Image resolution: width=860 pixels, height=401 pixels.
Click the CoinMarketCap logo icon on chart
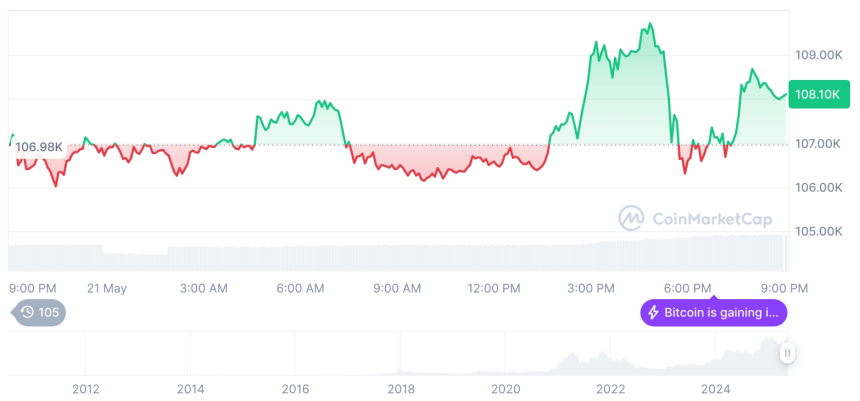pyautogui.click(x=631, y=218)
